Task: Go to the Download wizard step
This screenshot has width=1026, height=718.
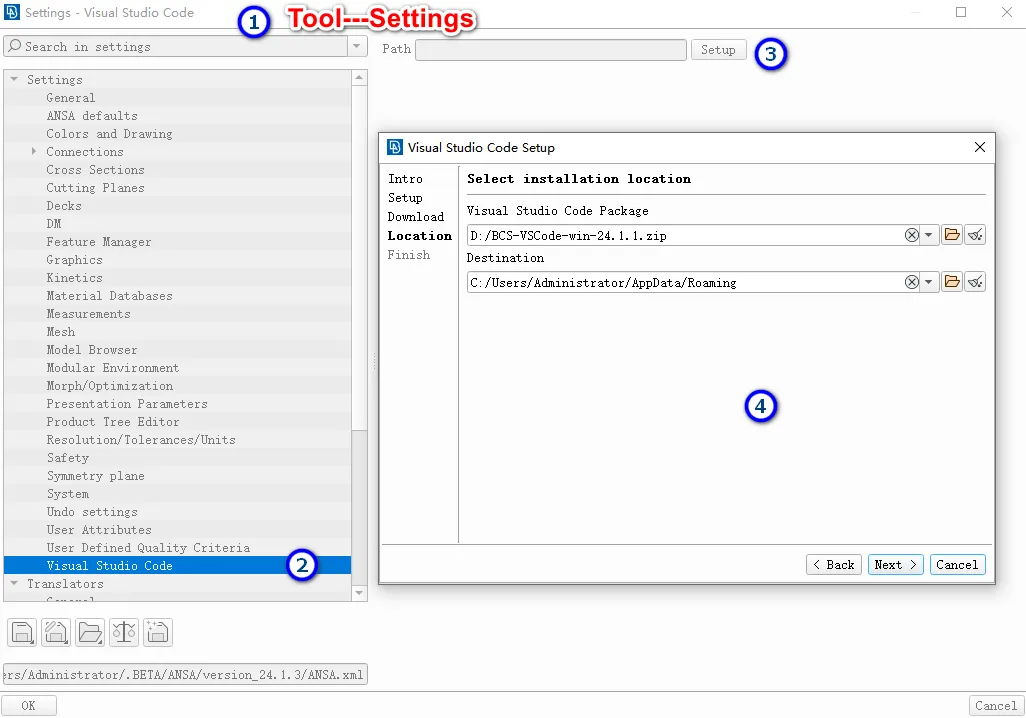Action: pyautogui.click(x=416, y=217)
